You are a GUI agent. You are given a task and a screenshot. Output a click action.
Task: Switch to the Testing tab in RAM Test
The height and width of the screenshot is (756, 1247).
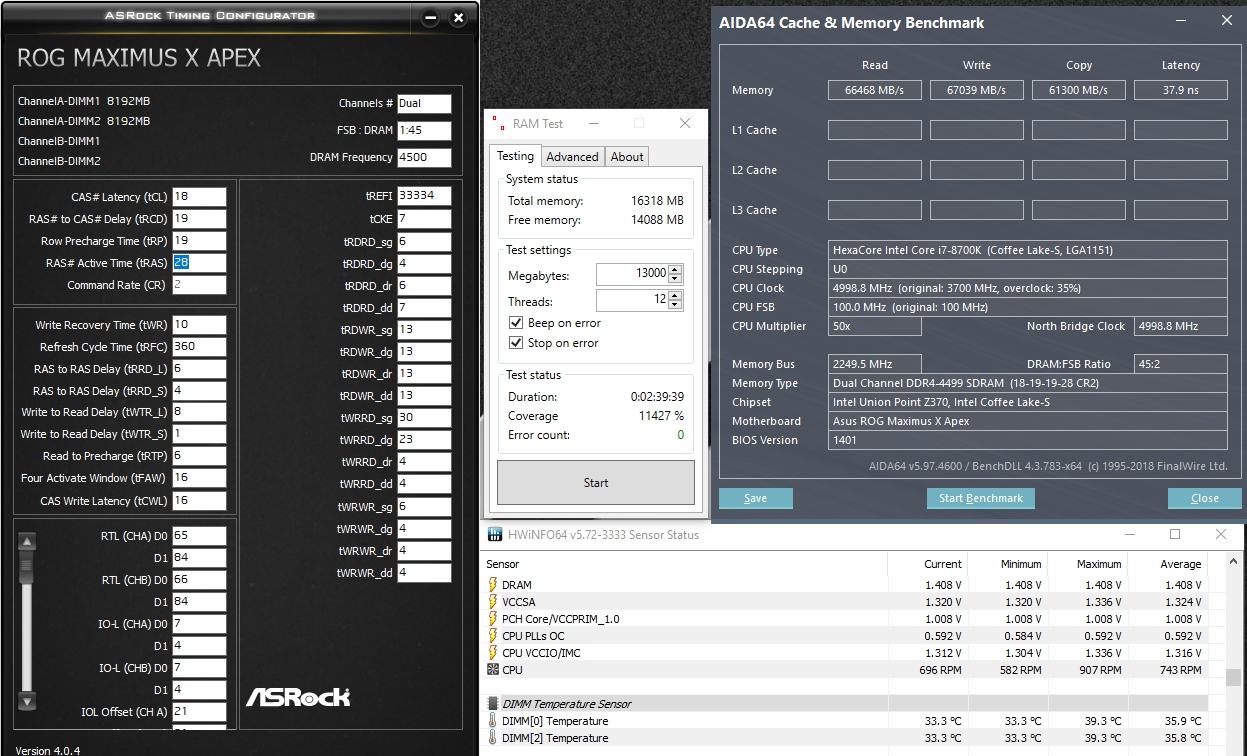[516, 156]
